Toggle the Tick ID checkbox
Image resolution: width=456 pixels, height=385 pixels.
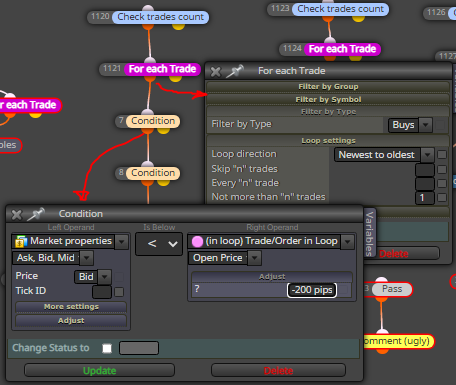(119, 292)
